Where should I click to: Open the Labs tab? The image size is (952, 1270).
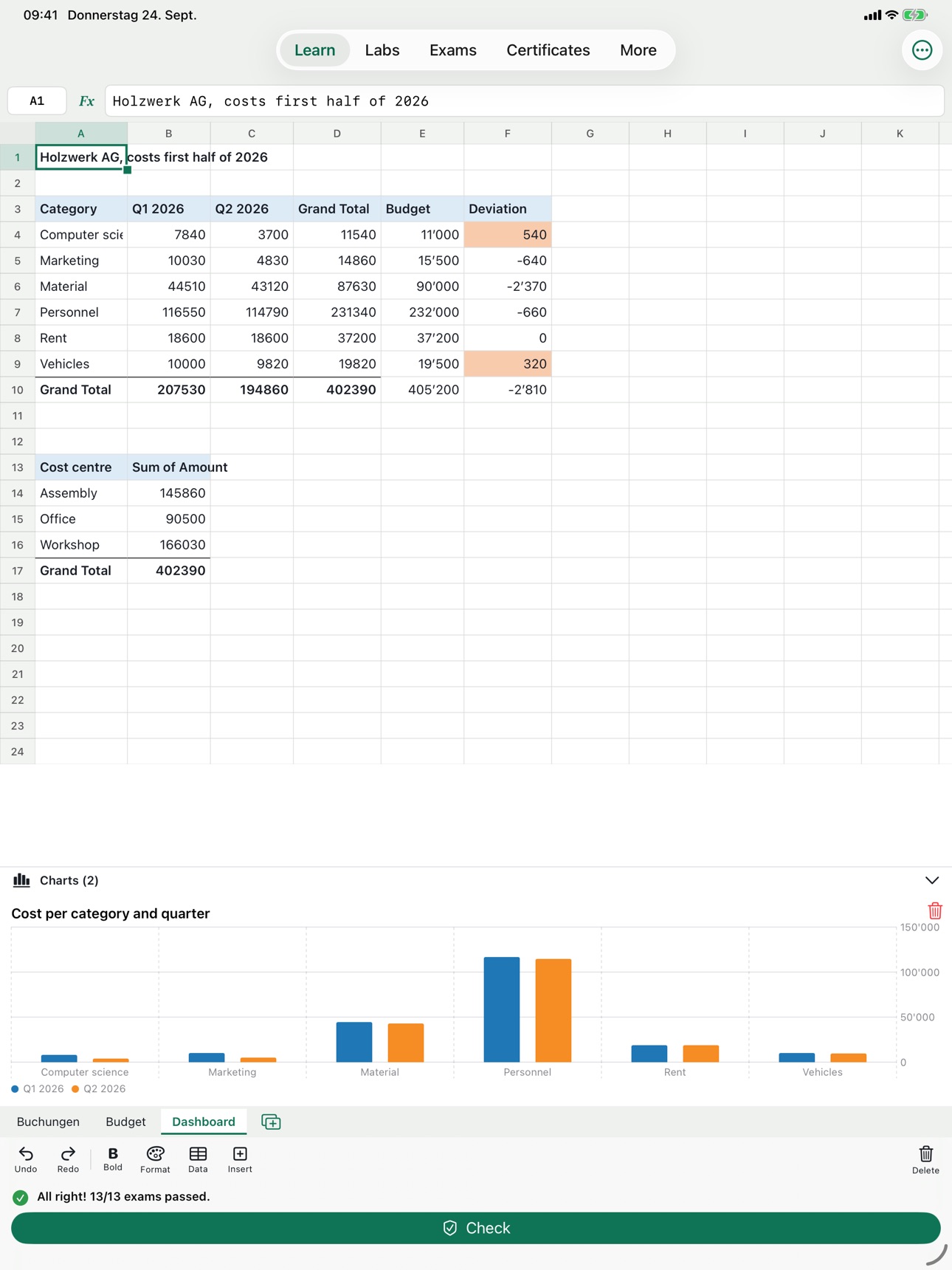point(382,50)
